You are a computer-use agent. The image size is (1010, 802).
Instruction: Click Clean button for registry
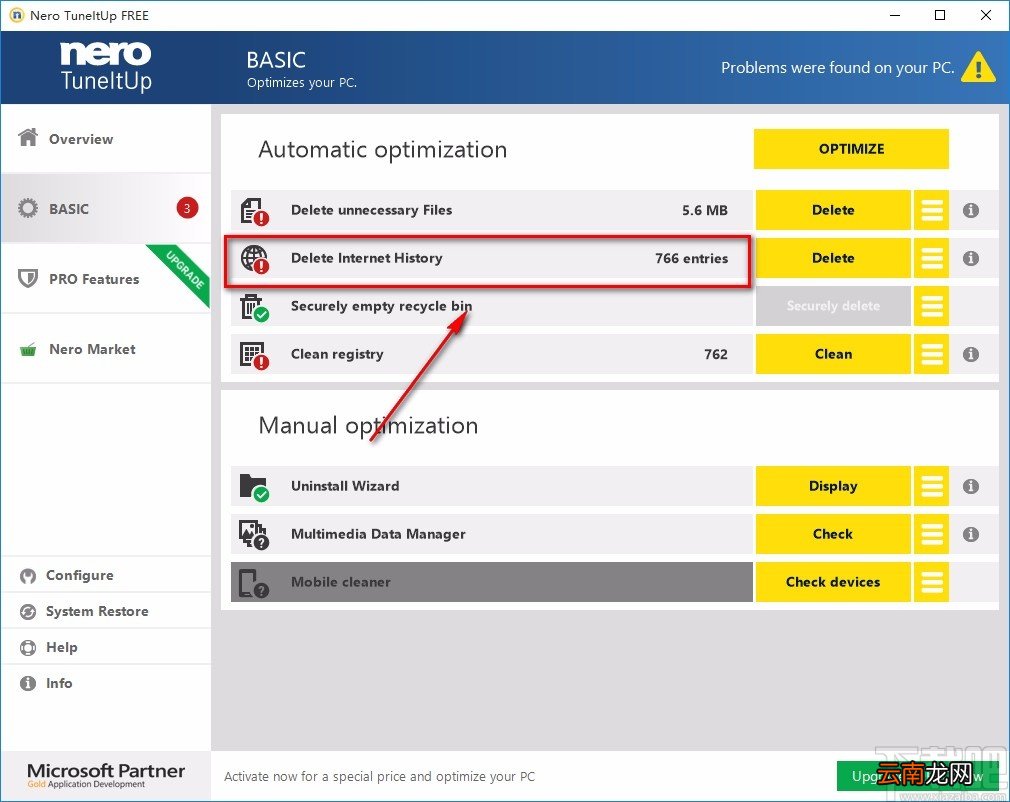point(833,354)
